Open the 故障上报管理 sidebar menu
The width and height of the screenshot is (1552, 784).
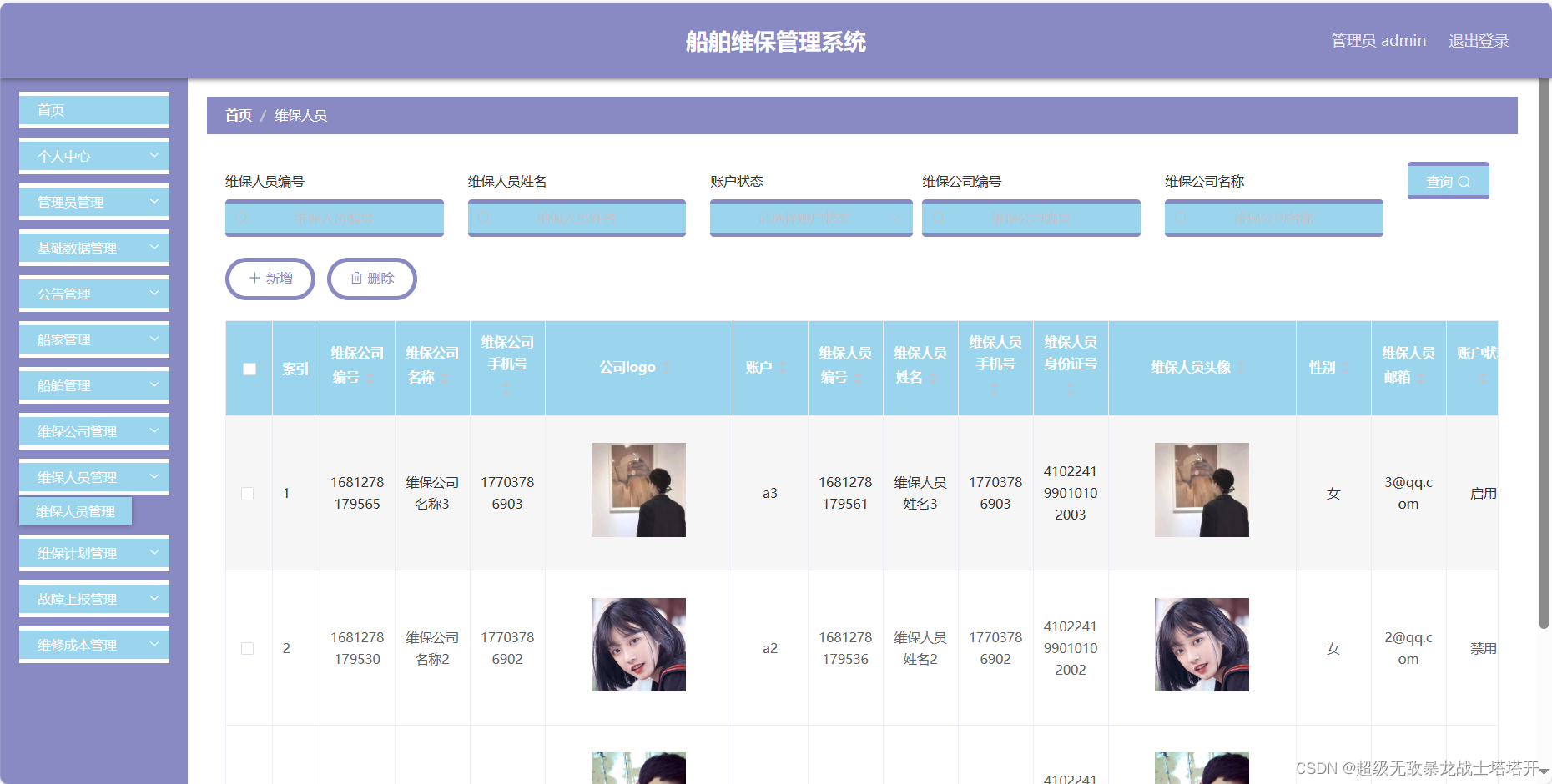[94, 599]
